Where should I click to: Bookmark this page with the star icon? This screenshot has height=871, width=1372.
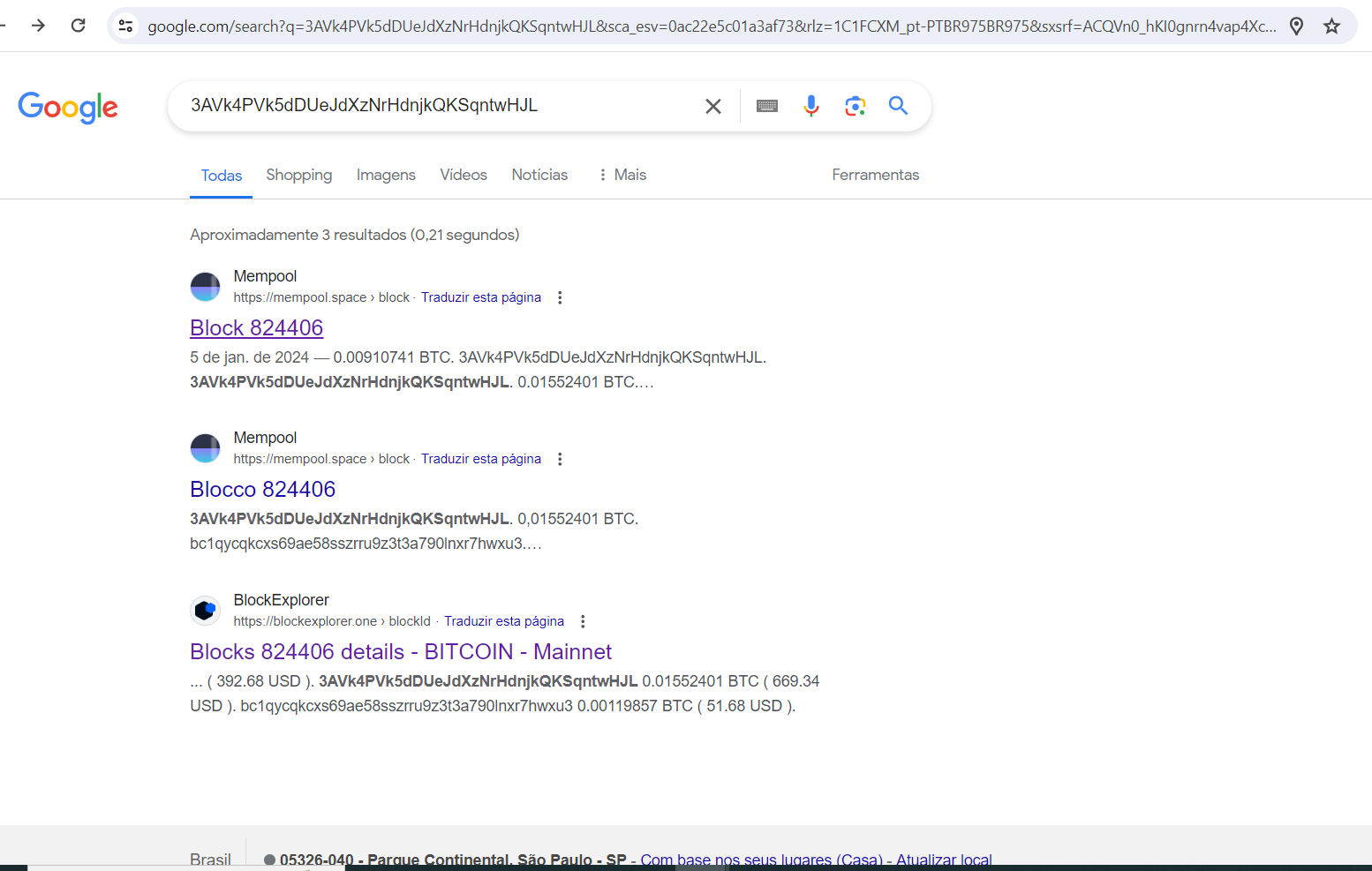tap(1332, 26)
